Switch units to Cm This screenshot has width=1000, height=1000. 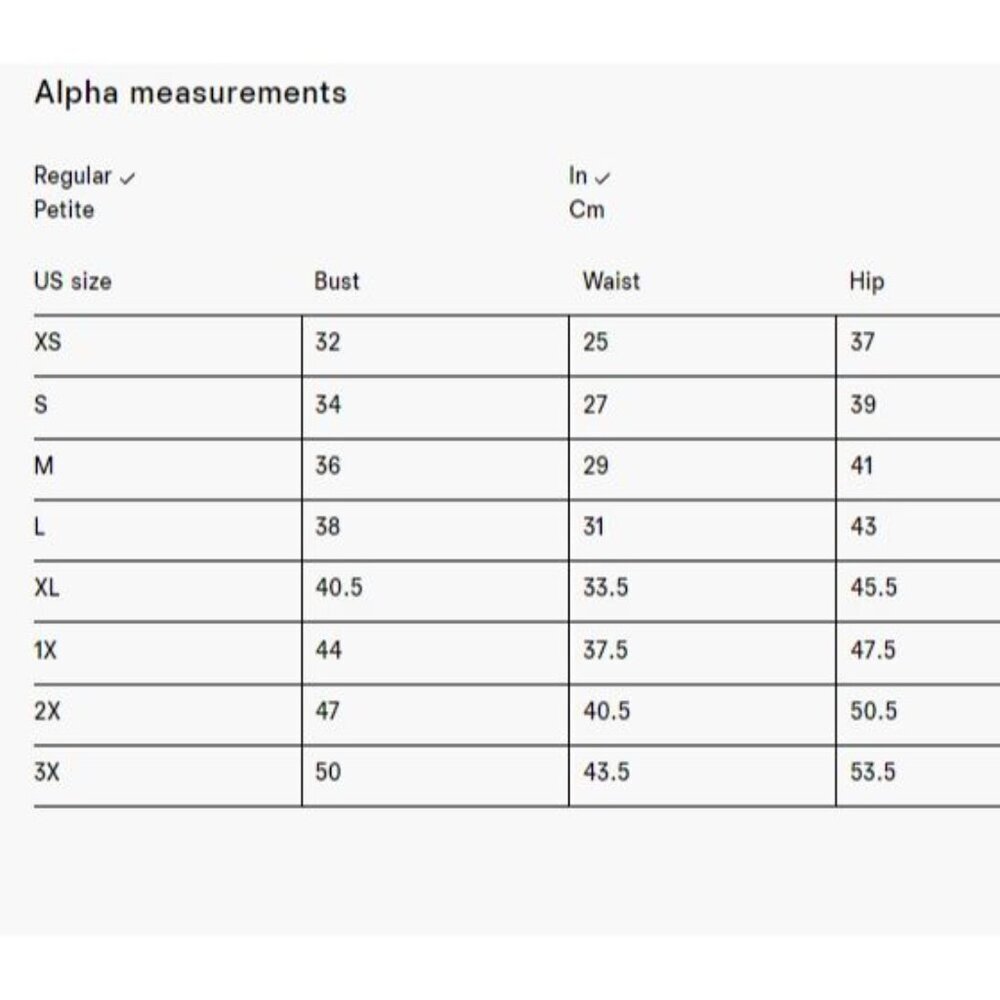pos(587,210)
